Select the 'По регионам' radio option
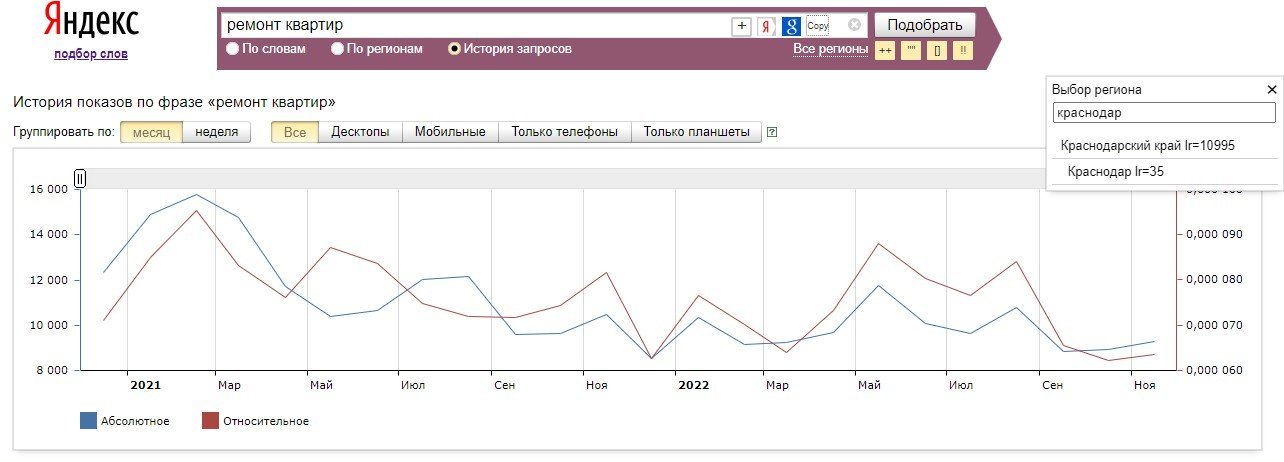1284x462 pixels. pos(337,48)
